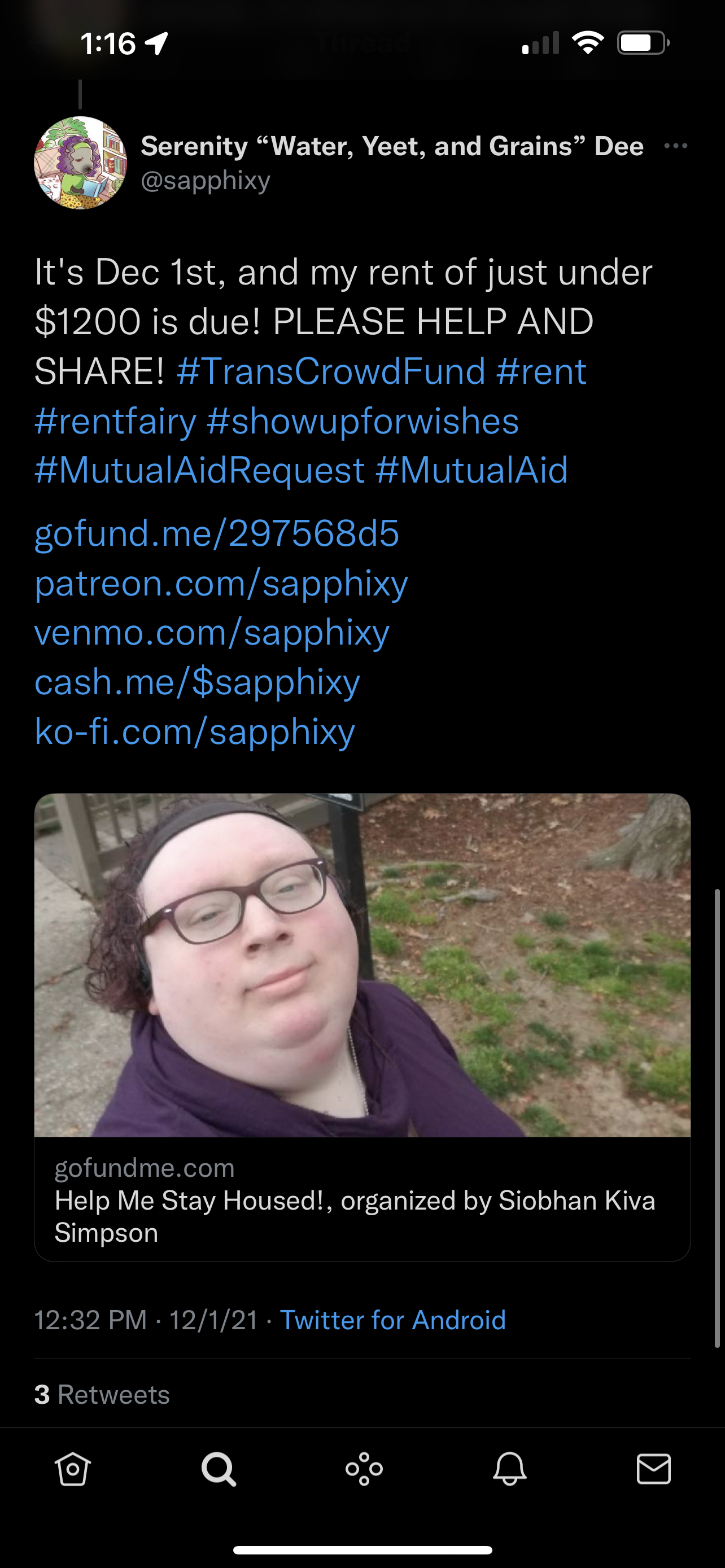This screenshot has width=725, height=1568.
Task: Open the Home tab icon
Action: pos(72,1469)
